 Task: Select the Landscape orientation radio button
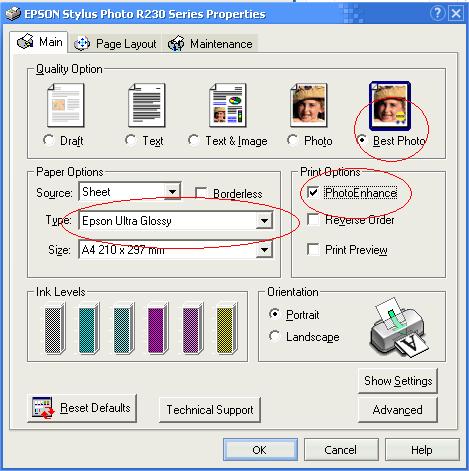pyautogui.click(x=274, y=336)
